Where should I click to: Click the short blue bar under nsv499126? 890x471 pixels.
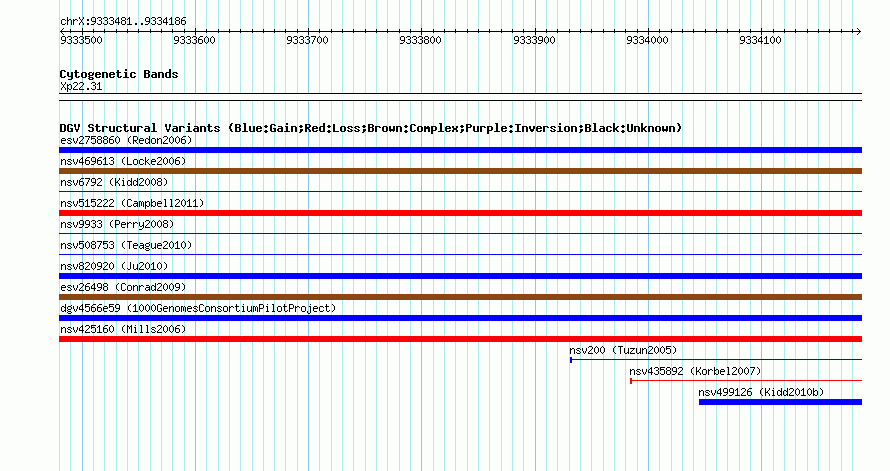780,402
